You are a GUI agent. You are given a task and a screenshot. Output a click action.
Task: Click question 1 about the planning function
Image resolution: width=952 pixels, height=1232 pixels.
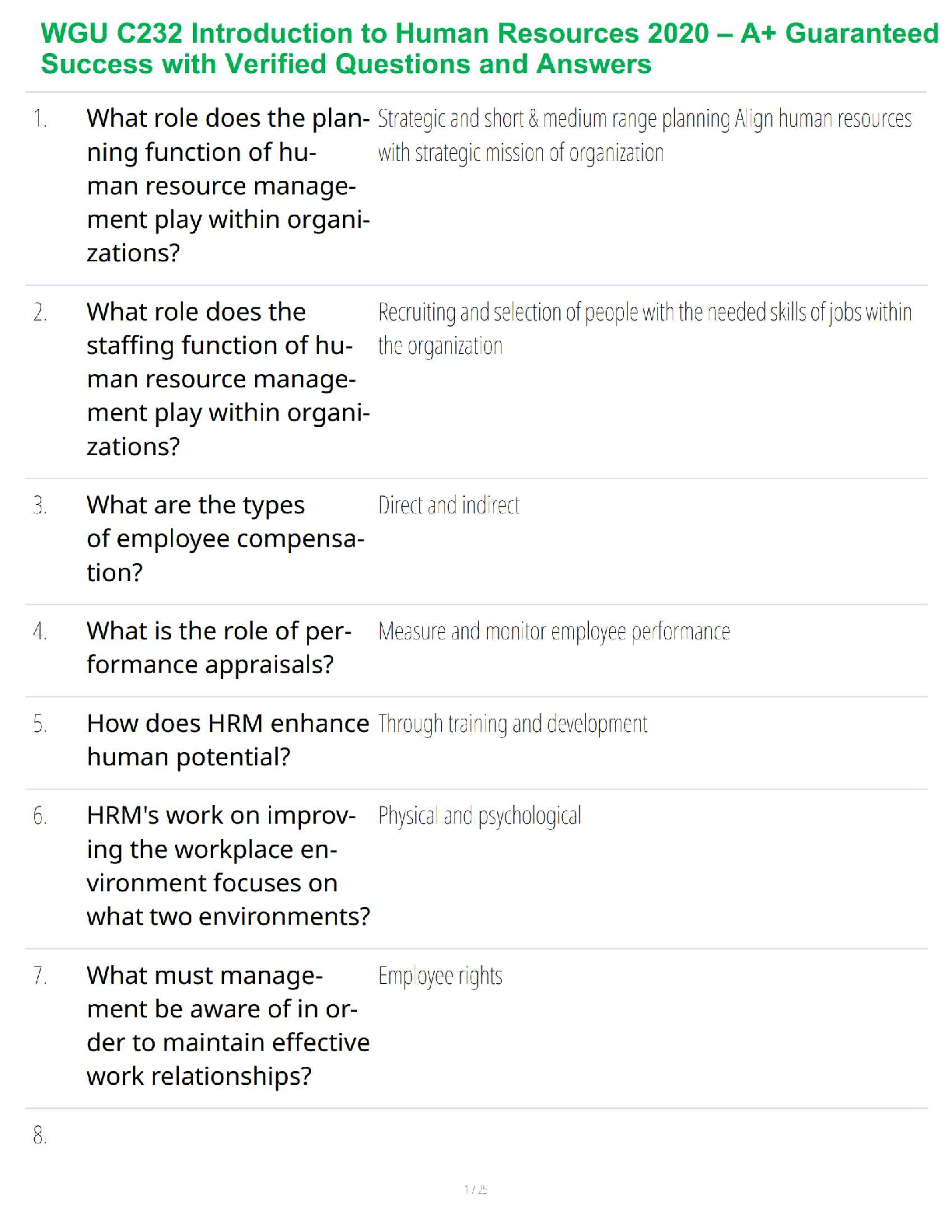pyautogui.click(x=227, y=185)
